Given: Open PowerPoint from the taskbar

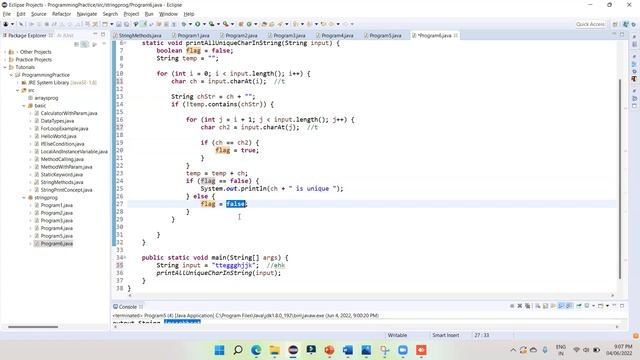Looking at the screenshot, I should pos(329,350).
